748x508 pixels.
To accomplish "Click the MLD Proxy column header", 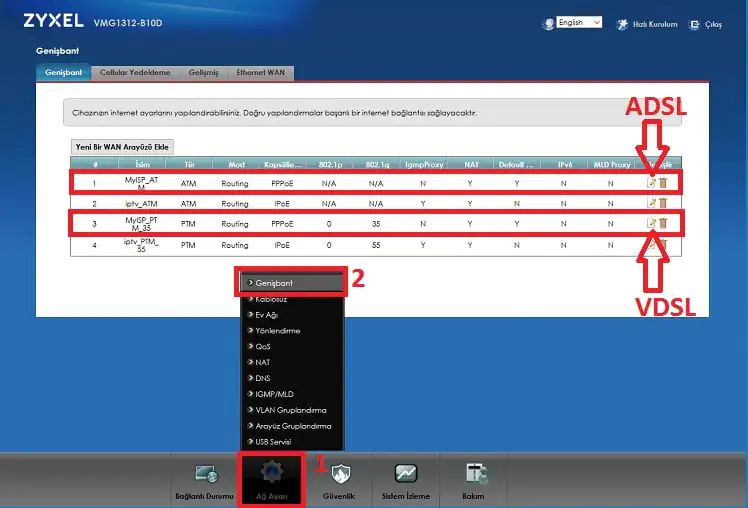I will [x=612, y=164].
